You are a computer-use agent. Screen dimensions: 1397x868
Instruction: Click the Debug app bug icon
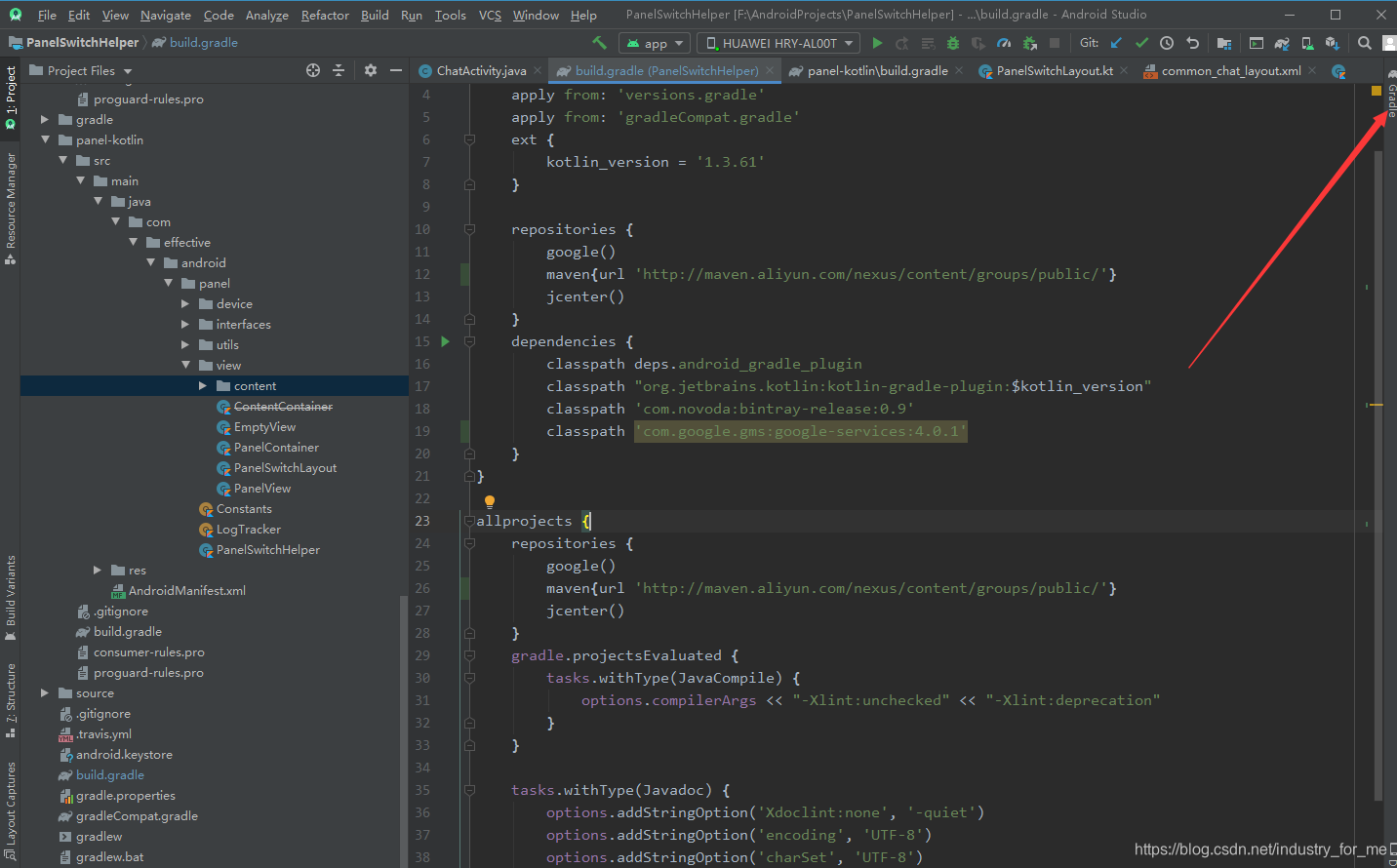click(953, 43)
